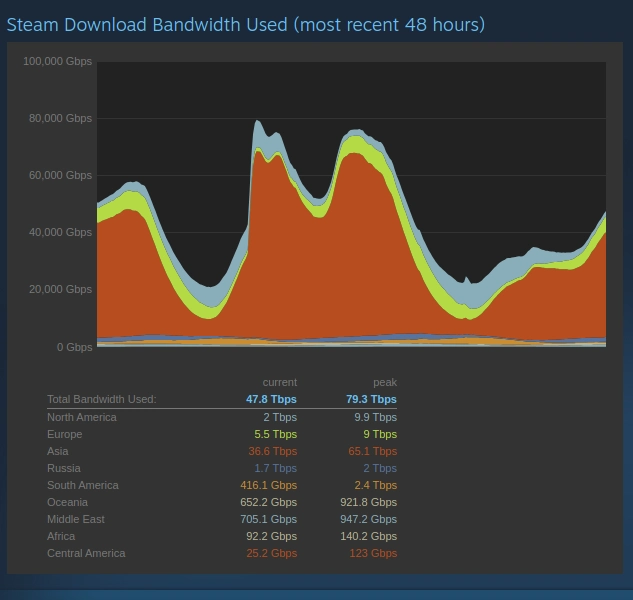Select the 80,000 Gbps axis label

[60, 118]
